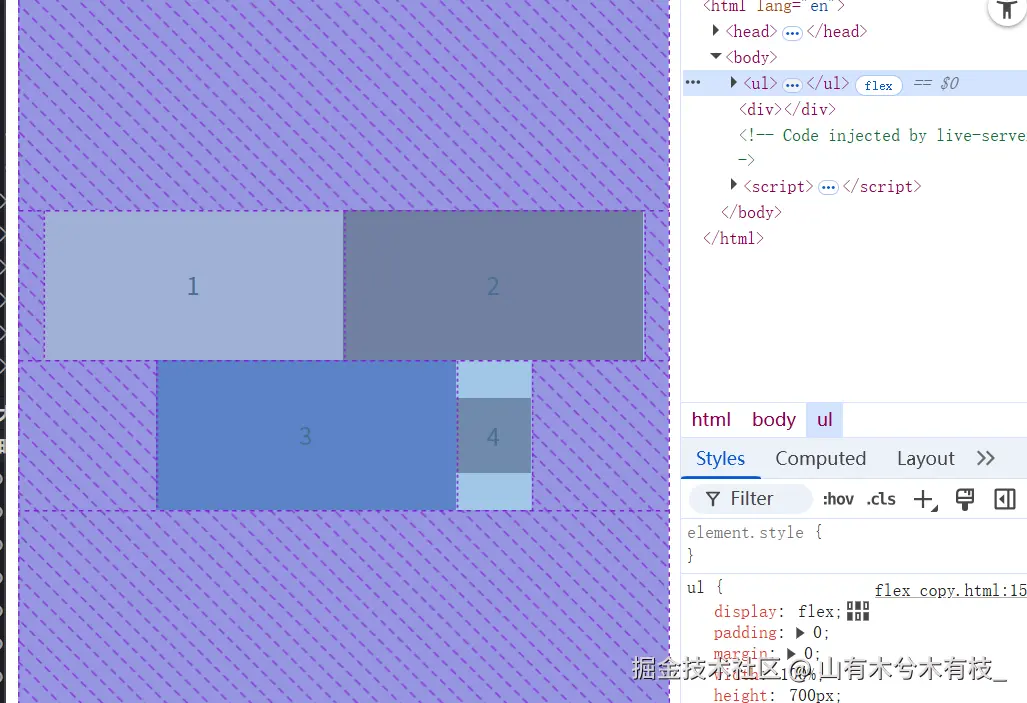Click flex item box numbered 1
Viewport: 1027px width, 703px height.
pyautogui.click(x=194, y=286)
